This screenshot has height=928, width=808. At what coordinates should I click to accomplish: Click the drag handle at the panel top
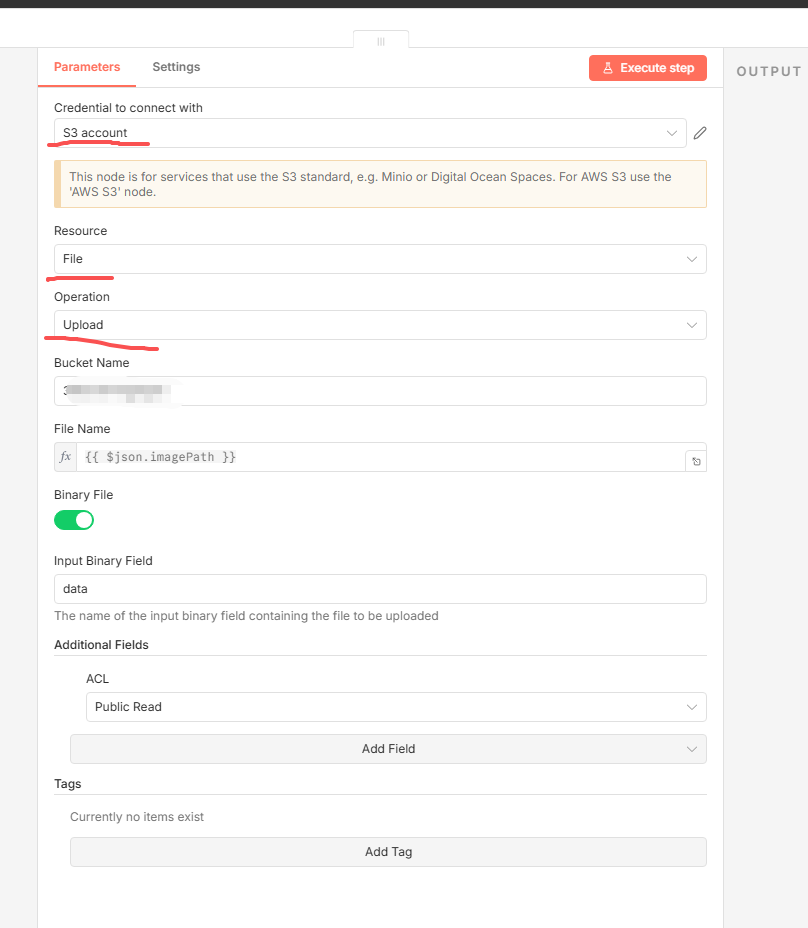pos(380,41)
